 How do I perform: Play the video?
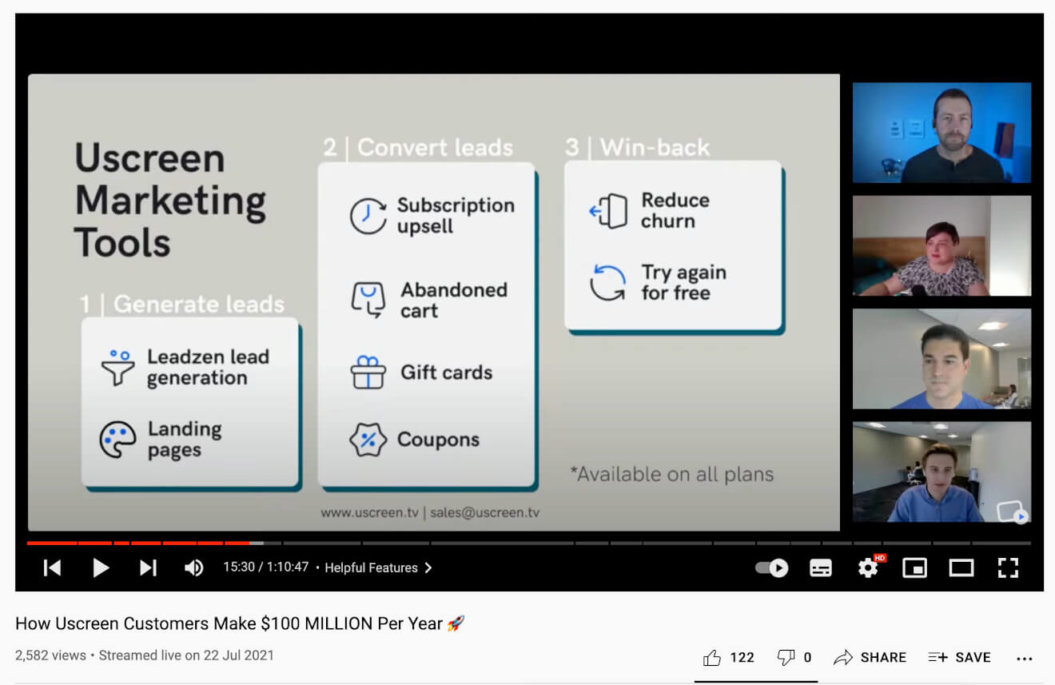101,568
